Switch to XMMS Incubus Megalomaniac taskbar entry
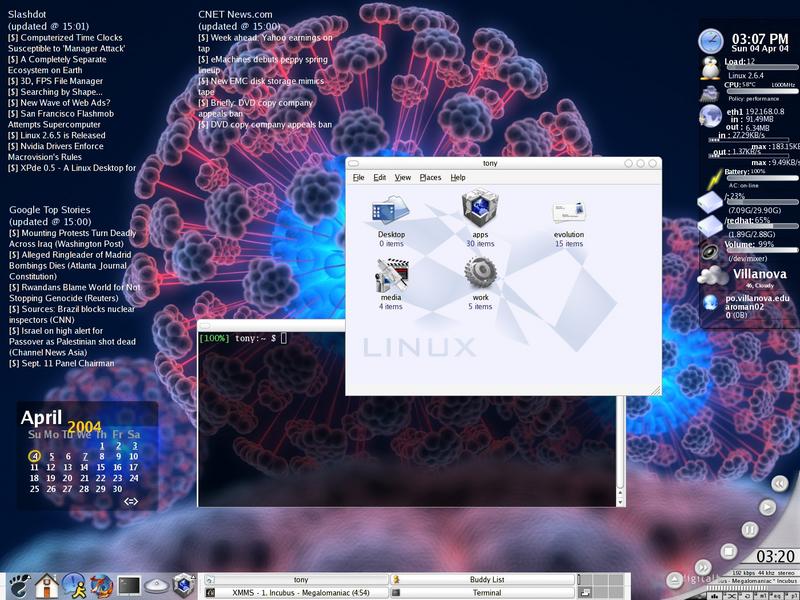 point(296,592)
